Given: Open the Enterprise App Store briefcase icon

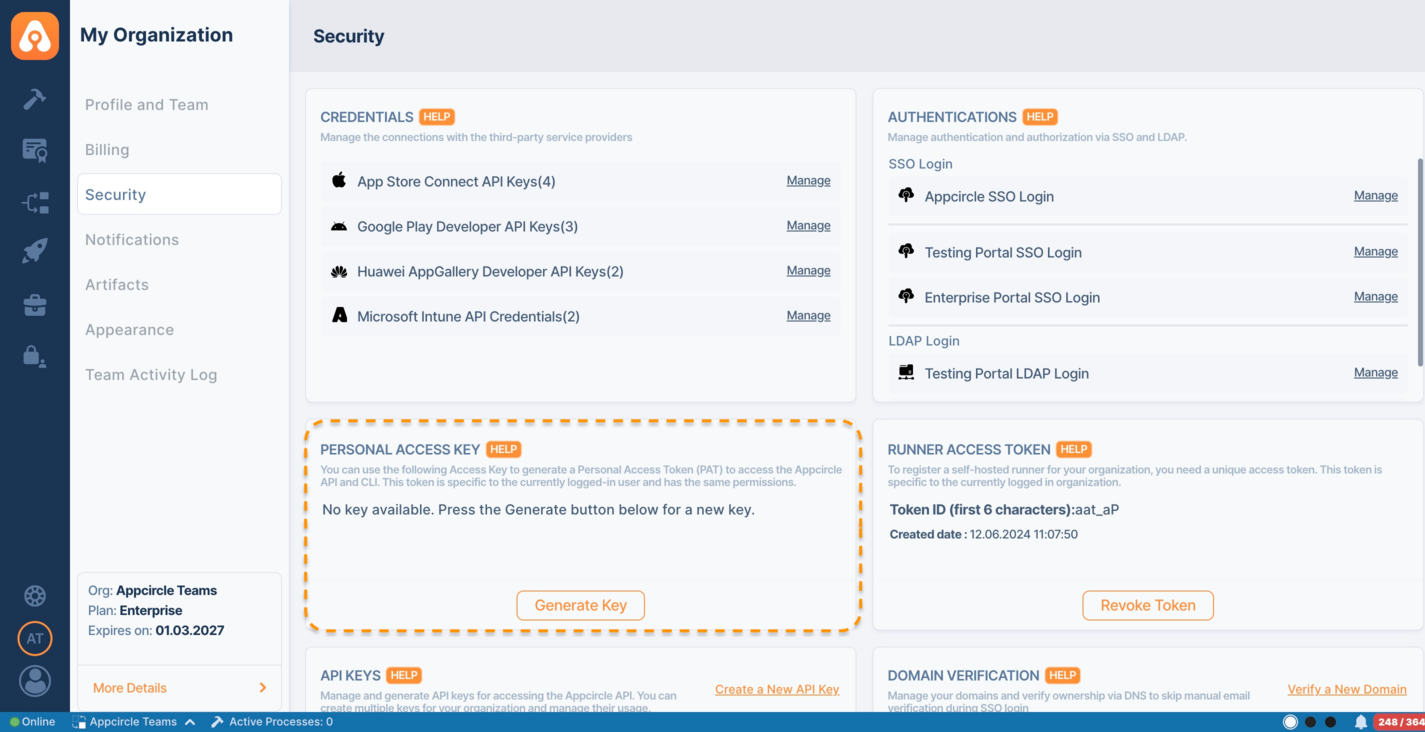Looking at the screenshot, I should point(35,305).
